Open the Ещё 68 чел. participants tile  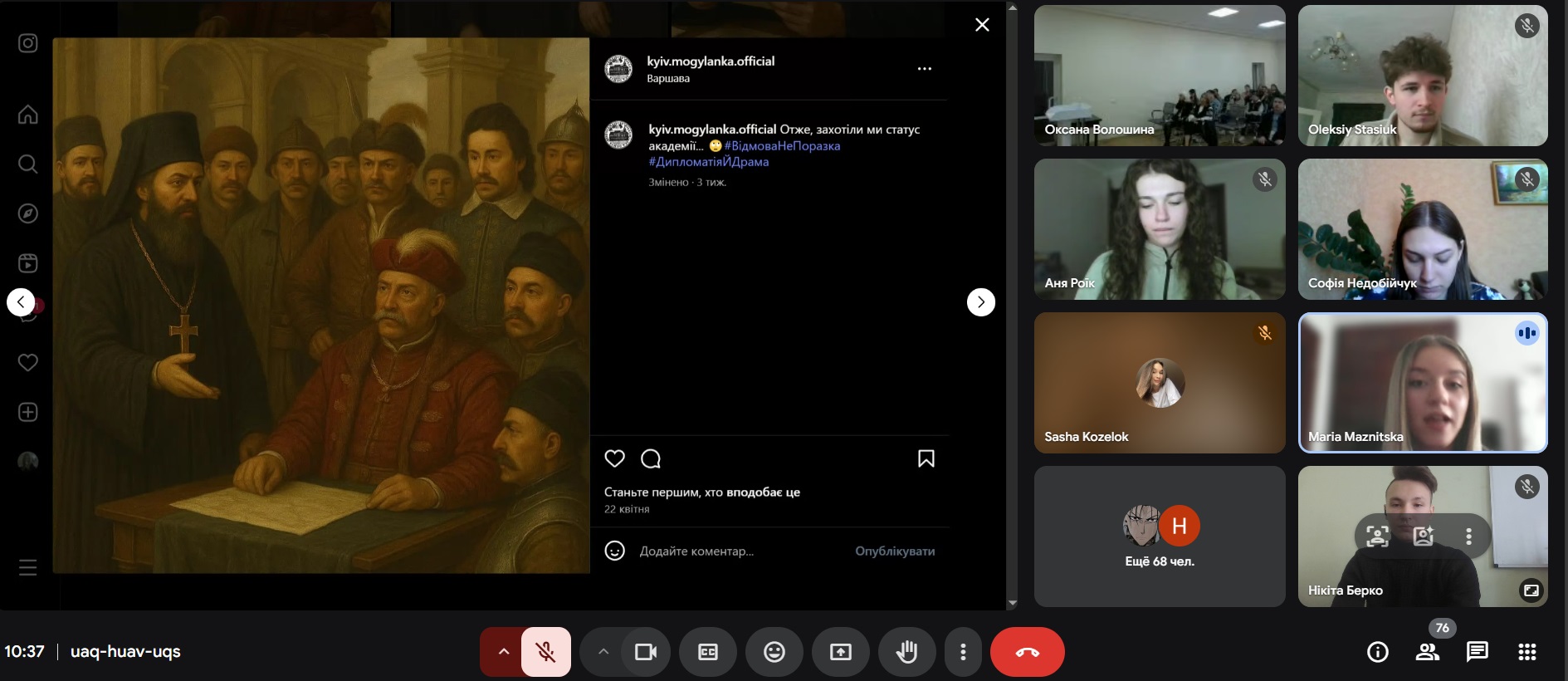1160,536
